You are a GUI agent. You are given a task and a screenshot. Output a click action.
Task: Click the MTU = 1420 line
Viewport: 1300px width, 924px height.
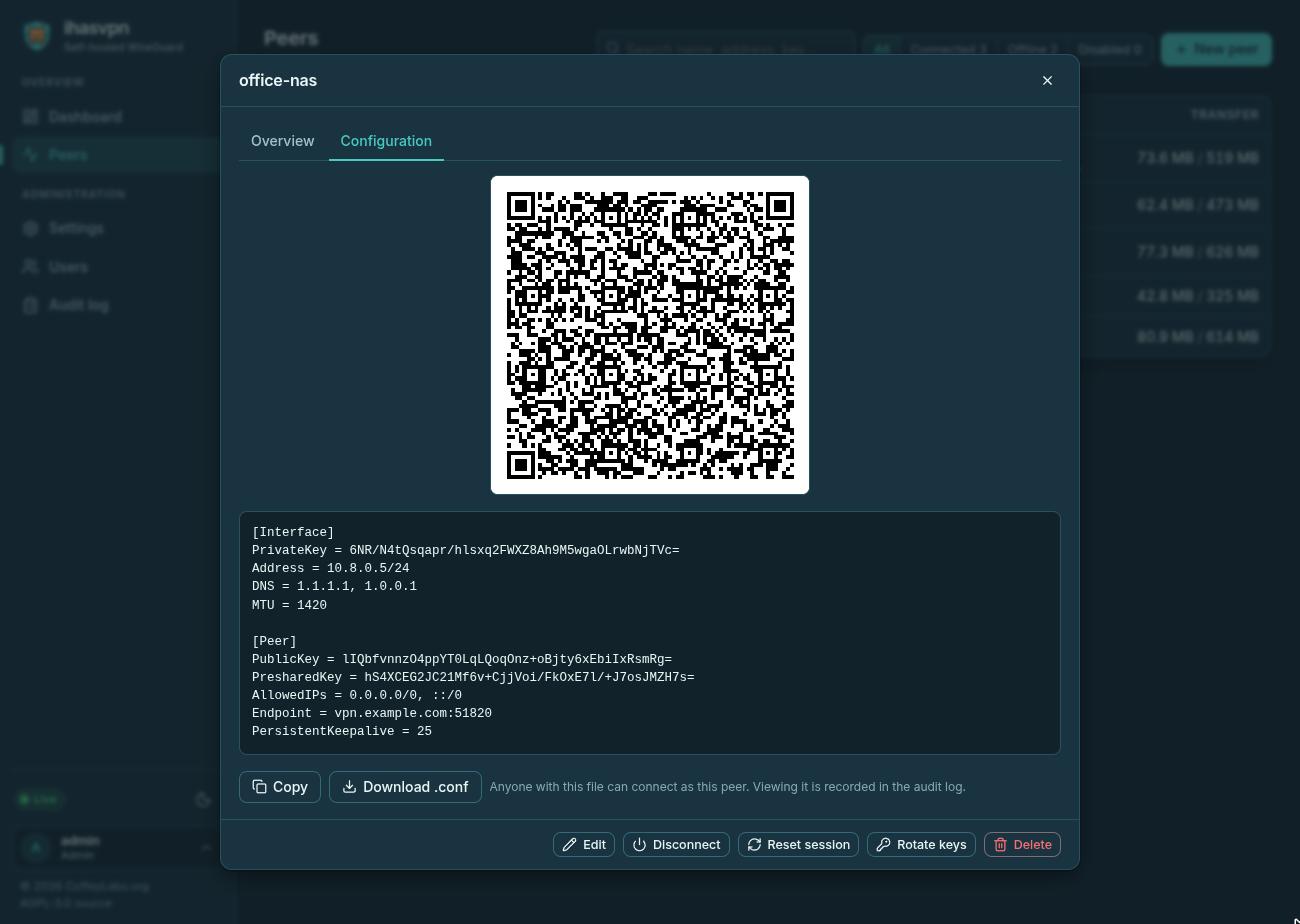[289, 605]
